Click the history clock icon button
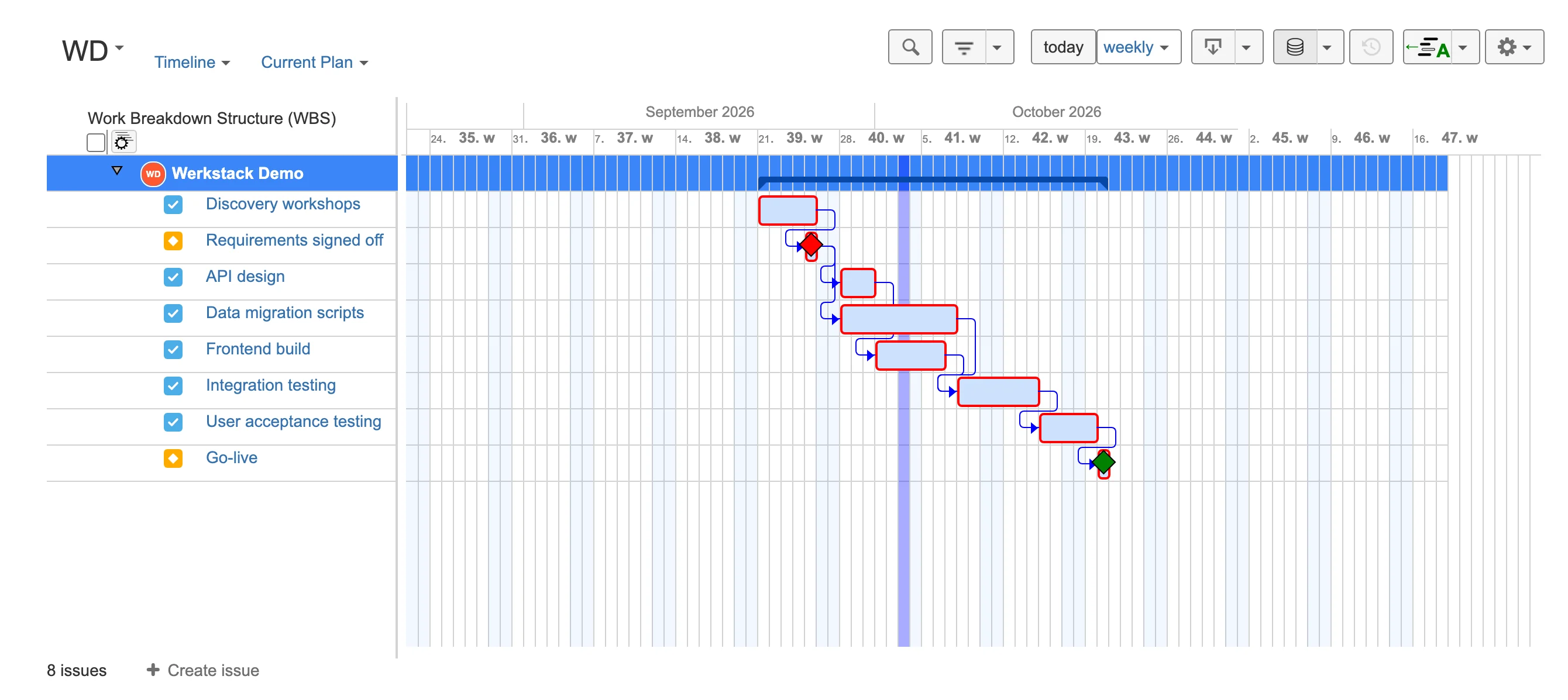This screenshot has width=1568, height=700. [x=1371, y=47]
